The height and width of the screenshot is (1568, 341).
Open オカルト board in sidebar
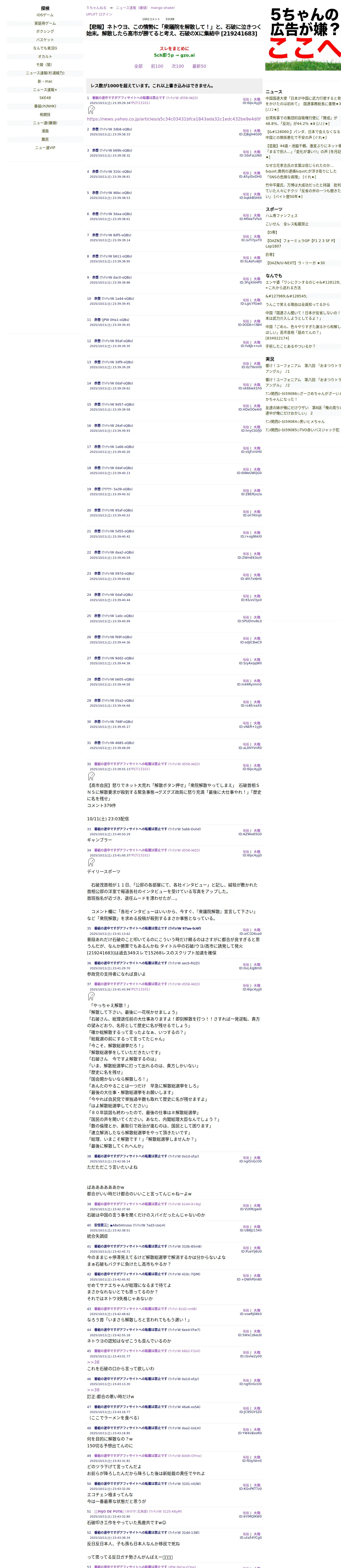45,57
